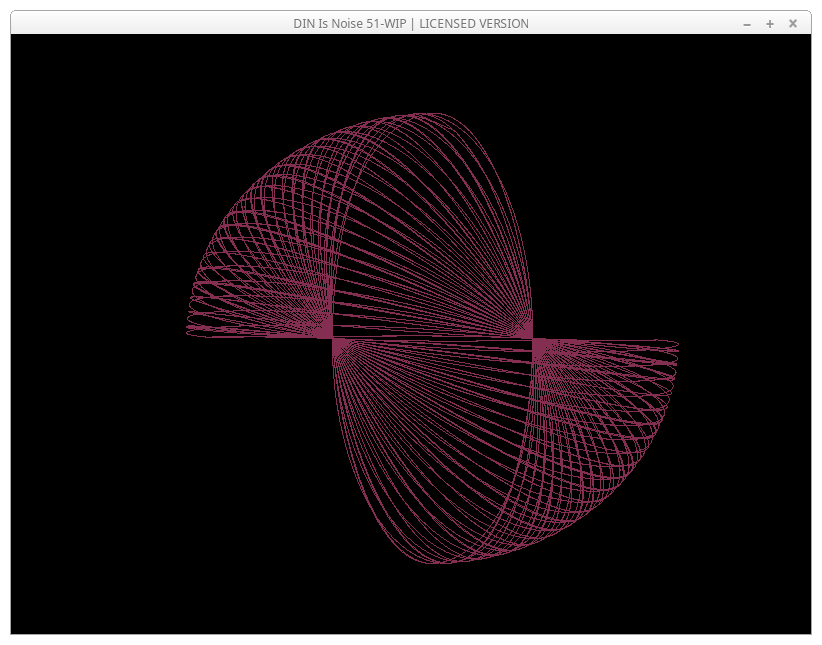Minimize the DIN Is Noise window
The image size is (822, 645).
tap(746, 24)
